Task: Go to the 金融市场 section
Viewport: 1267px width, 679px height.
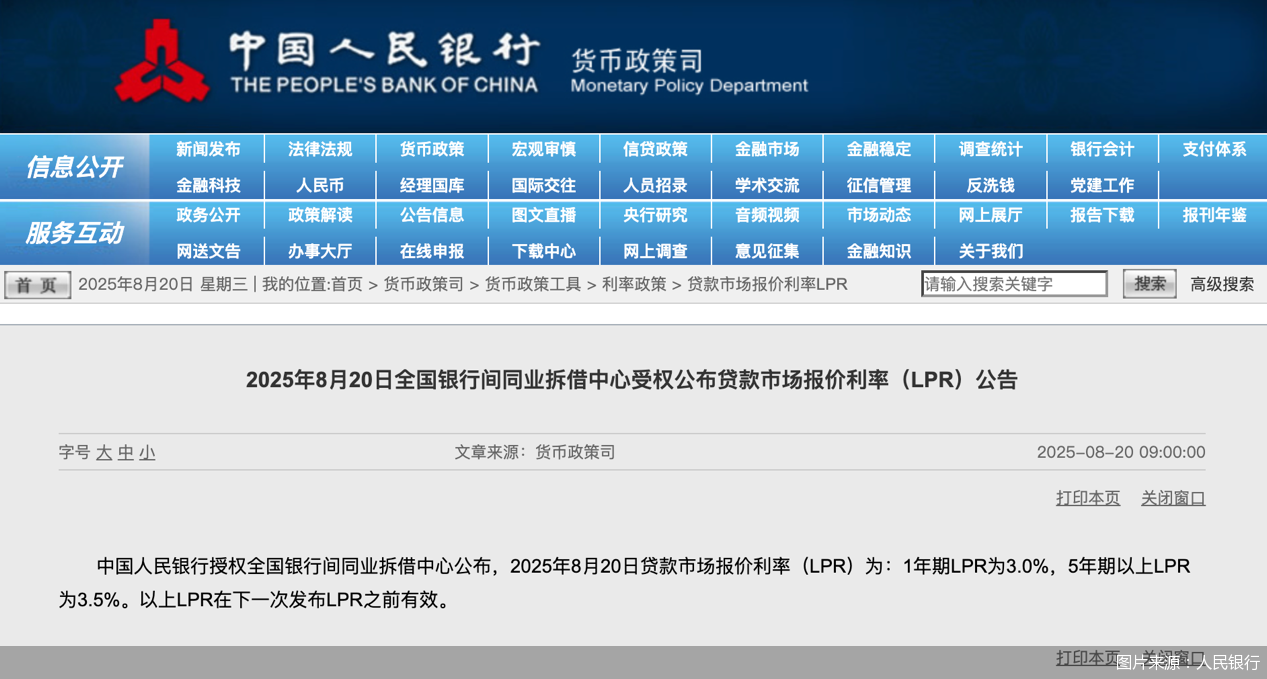Action: click(767, 149)
